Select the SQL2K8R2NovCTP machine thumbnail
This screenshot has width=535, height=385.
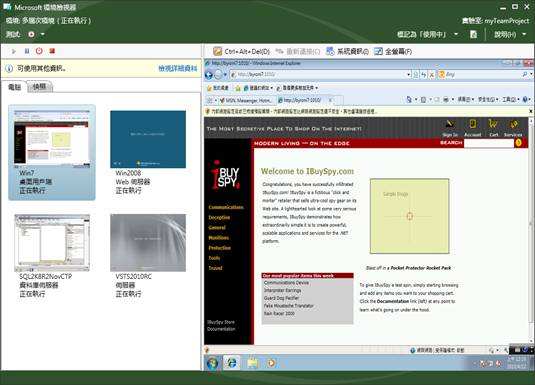coord(52,256)
